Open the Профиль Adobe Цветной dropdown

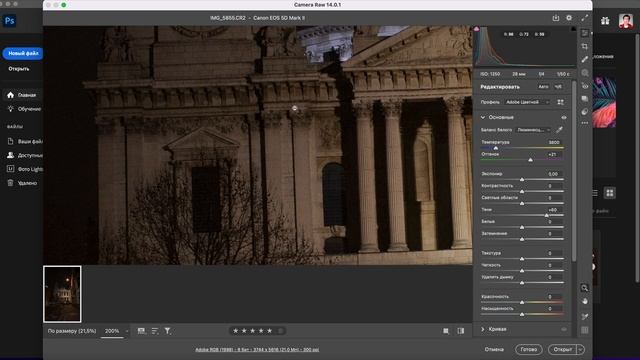tap(528, 102)
